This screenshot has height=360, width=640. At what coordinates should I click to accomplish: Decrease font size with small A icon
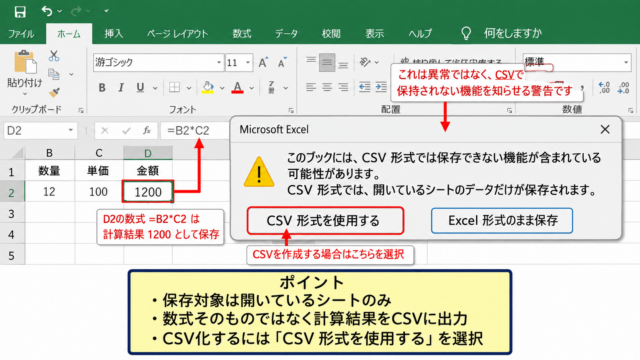[x=282, y=62]
